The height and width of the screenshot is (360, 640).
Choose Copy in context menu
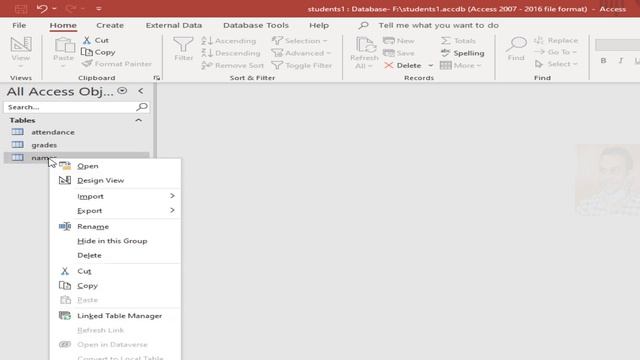[115, 286]
